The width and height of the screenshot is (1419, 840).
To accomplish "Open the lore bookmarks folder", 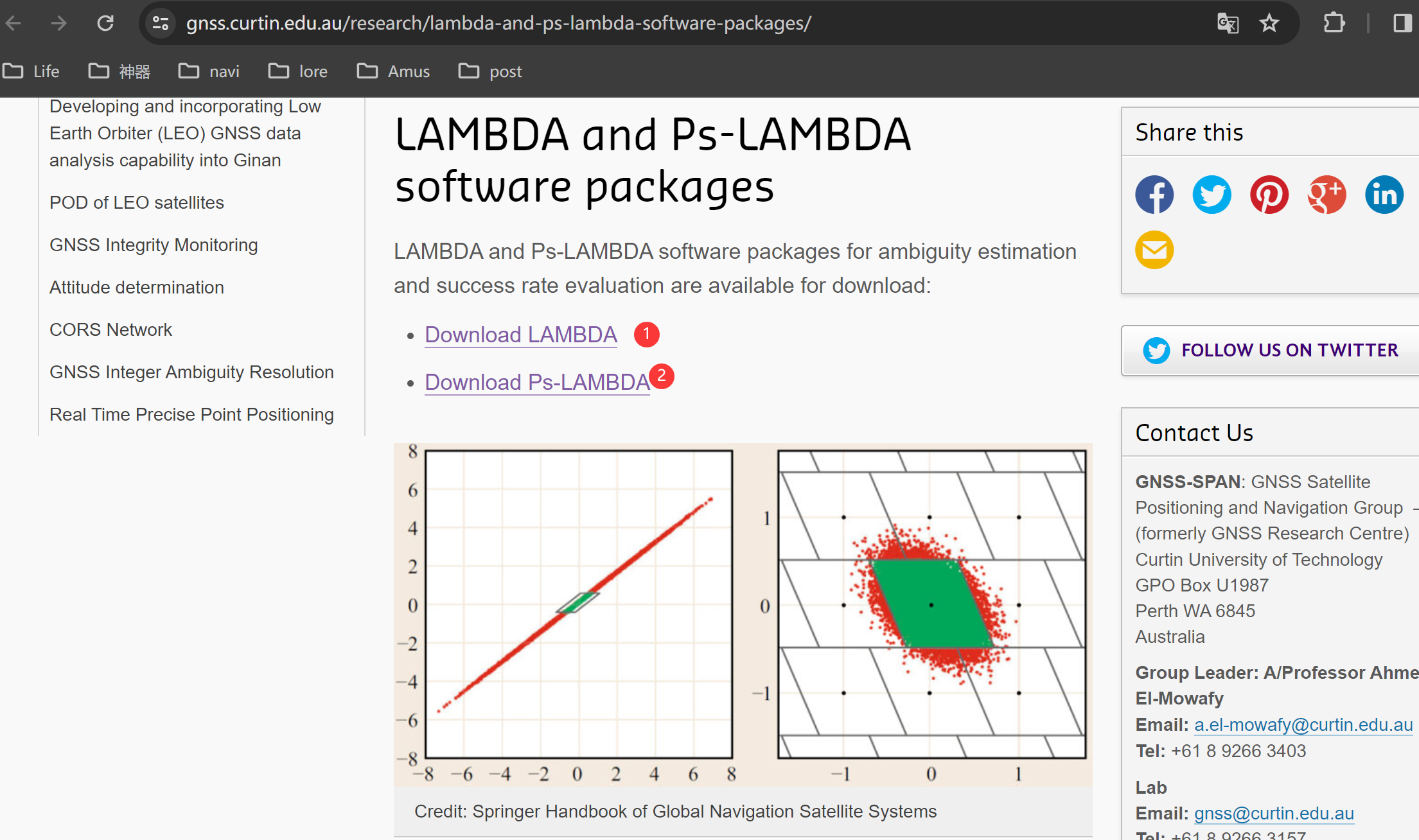I will tap(298, 71).
